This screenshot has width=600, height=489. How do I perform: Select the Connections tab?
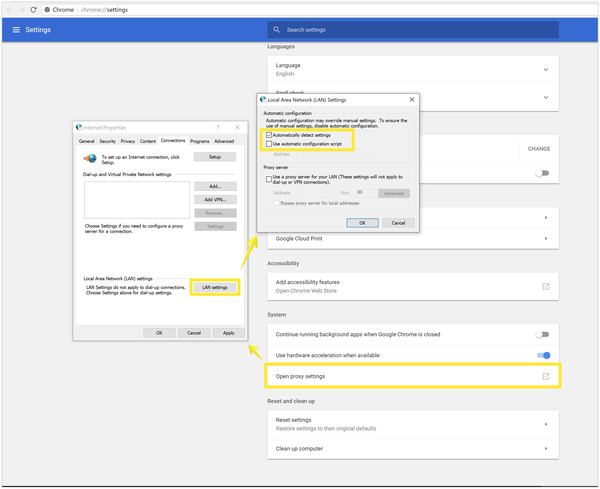tap(173, 140)
